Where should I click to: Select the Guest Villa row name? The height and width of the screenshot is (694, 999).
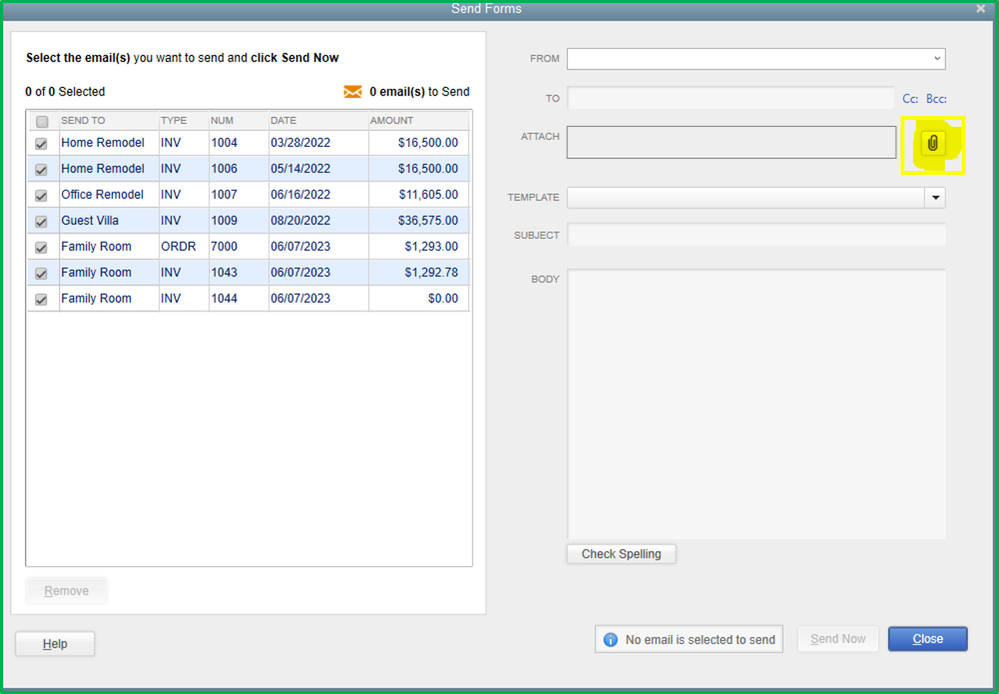coord(90,220)
